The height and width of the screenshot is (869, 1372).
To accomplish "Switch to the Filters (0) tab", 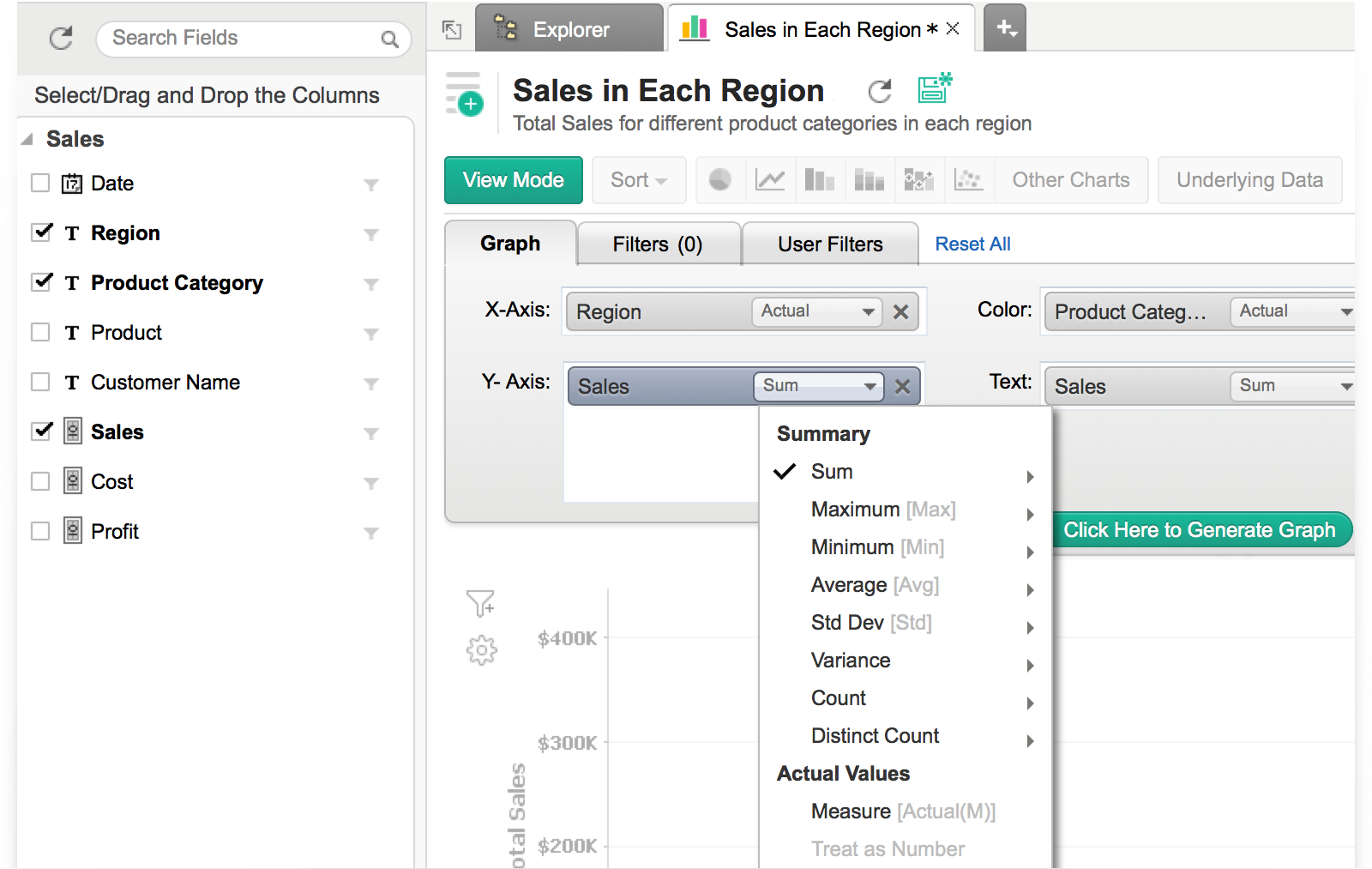I will 658,244.
